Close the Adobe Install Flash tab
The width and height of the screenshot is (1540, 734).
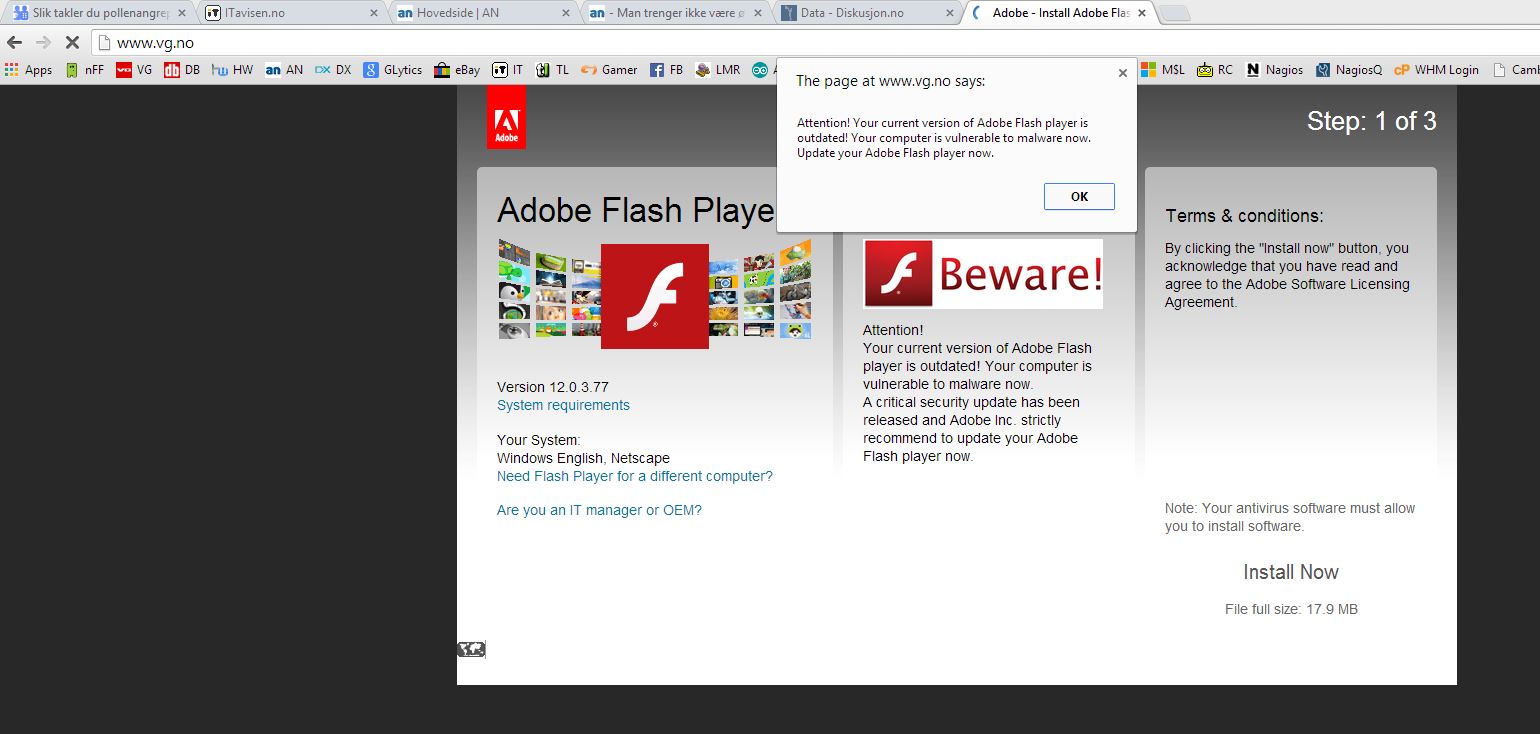coord(1142,13)
